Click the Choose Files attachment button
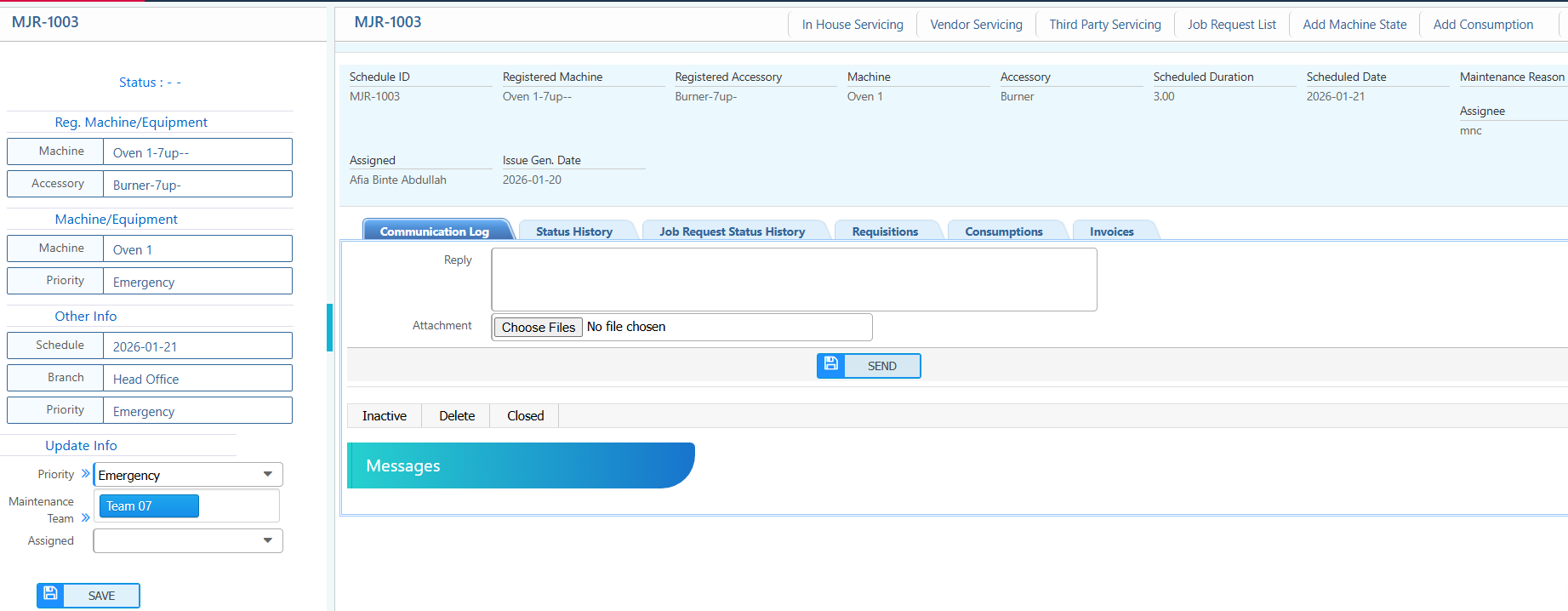This screenshot has width=1568, height=611. pos(538,328)
